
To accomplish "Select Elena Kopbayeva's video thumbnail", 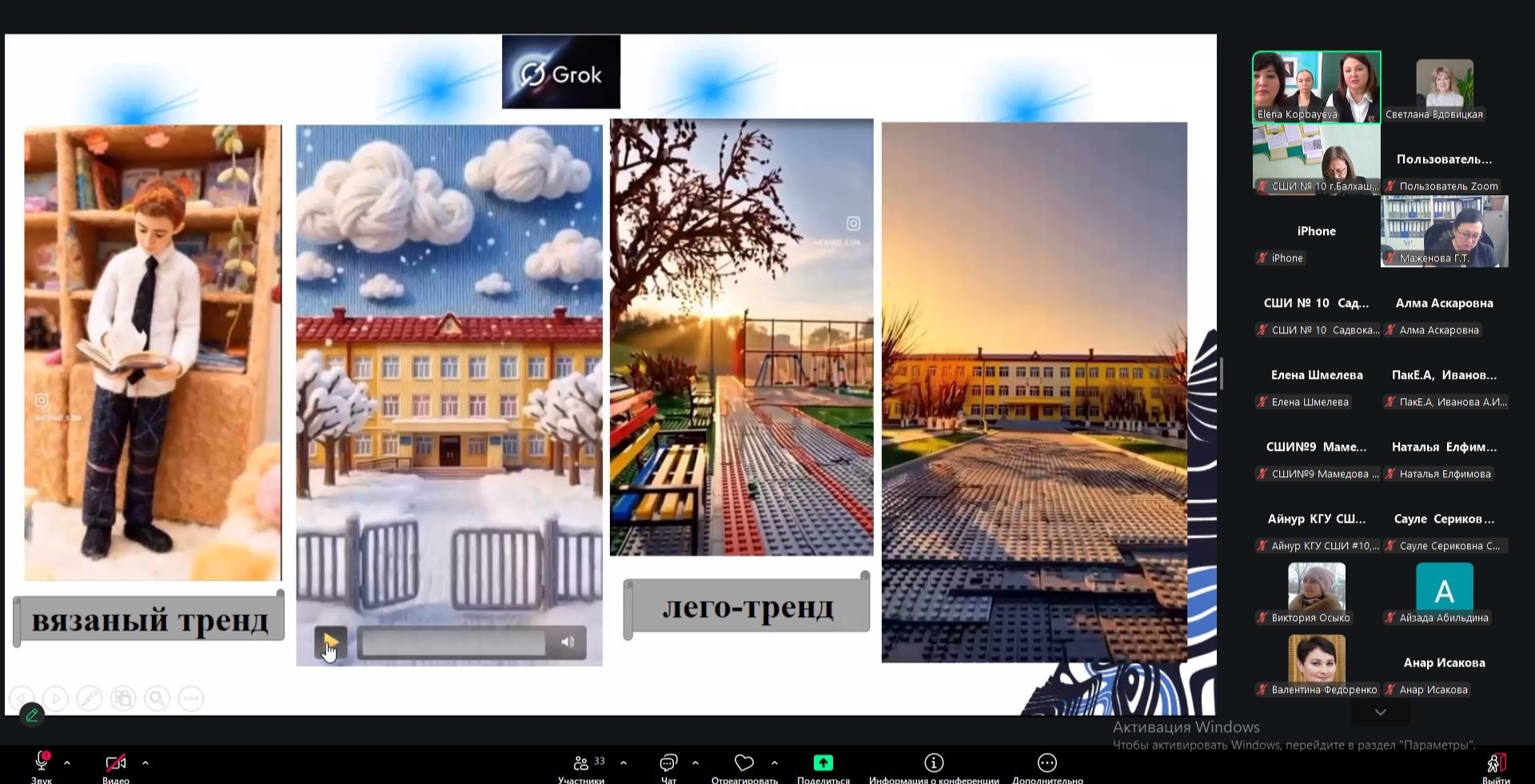I will (1316, 87).
